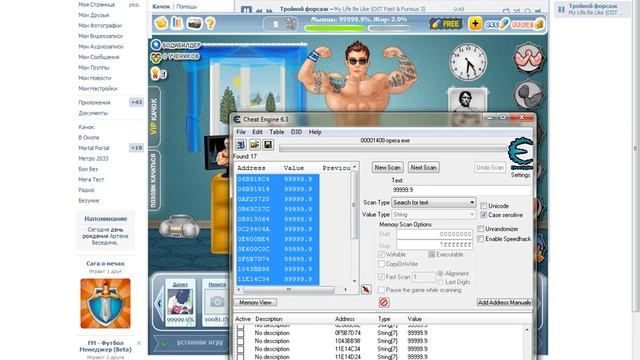
Task: Click the Stop address field 7fffffff
Action: 435,244
